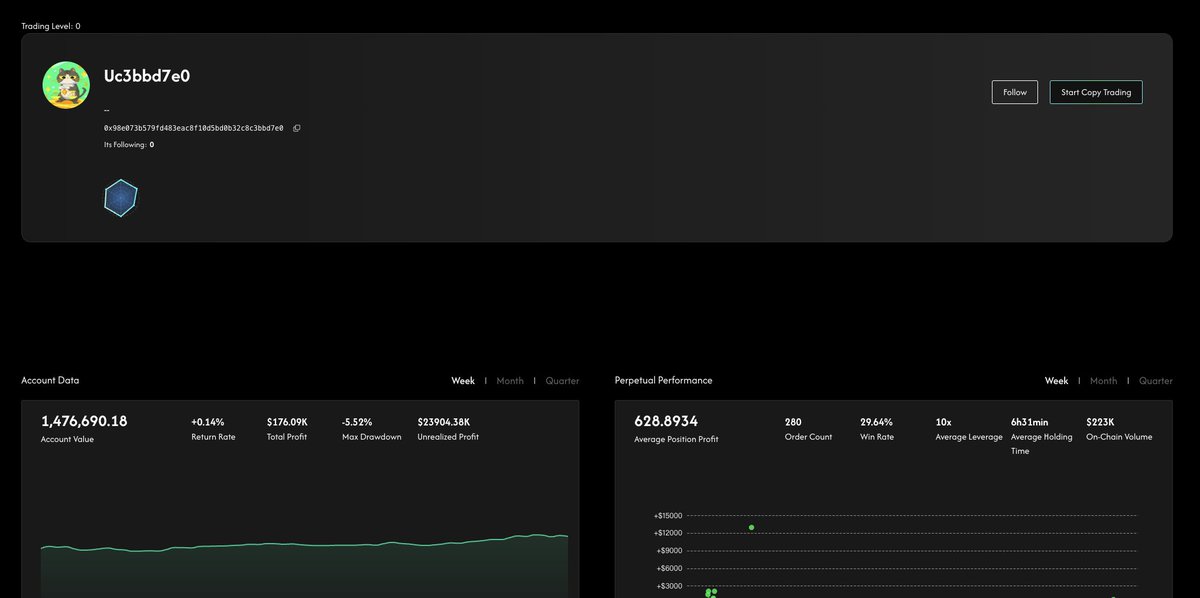Click the account value line chart
The height and width of the screenshot is (598, 1200).
pyautogui.click(x=305, y=566)
